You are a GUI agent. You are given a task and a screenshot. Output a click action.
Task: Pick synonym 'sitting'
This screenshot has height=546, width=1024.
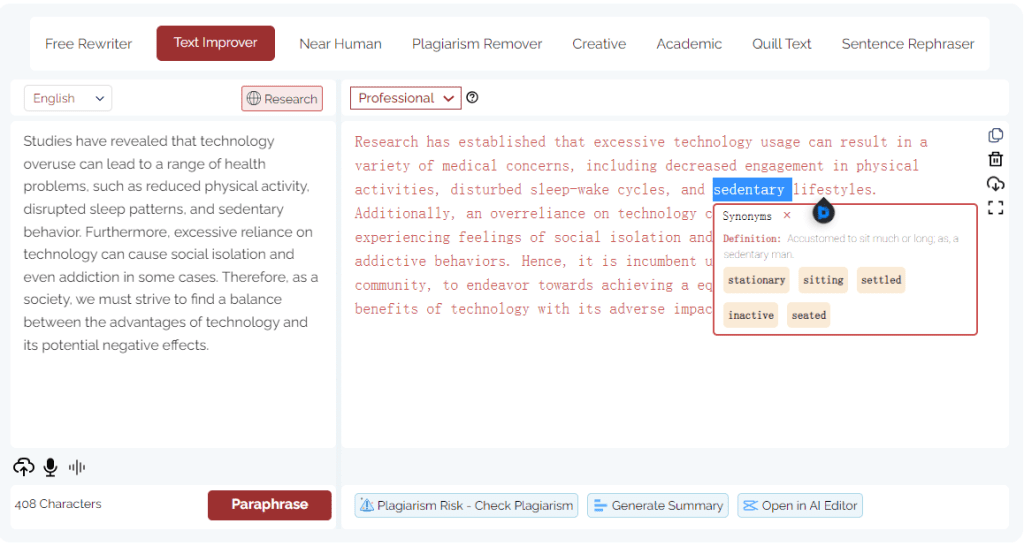[823, 280]
